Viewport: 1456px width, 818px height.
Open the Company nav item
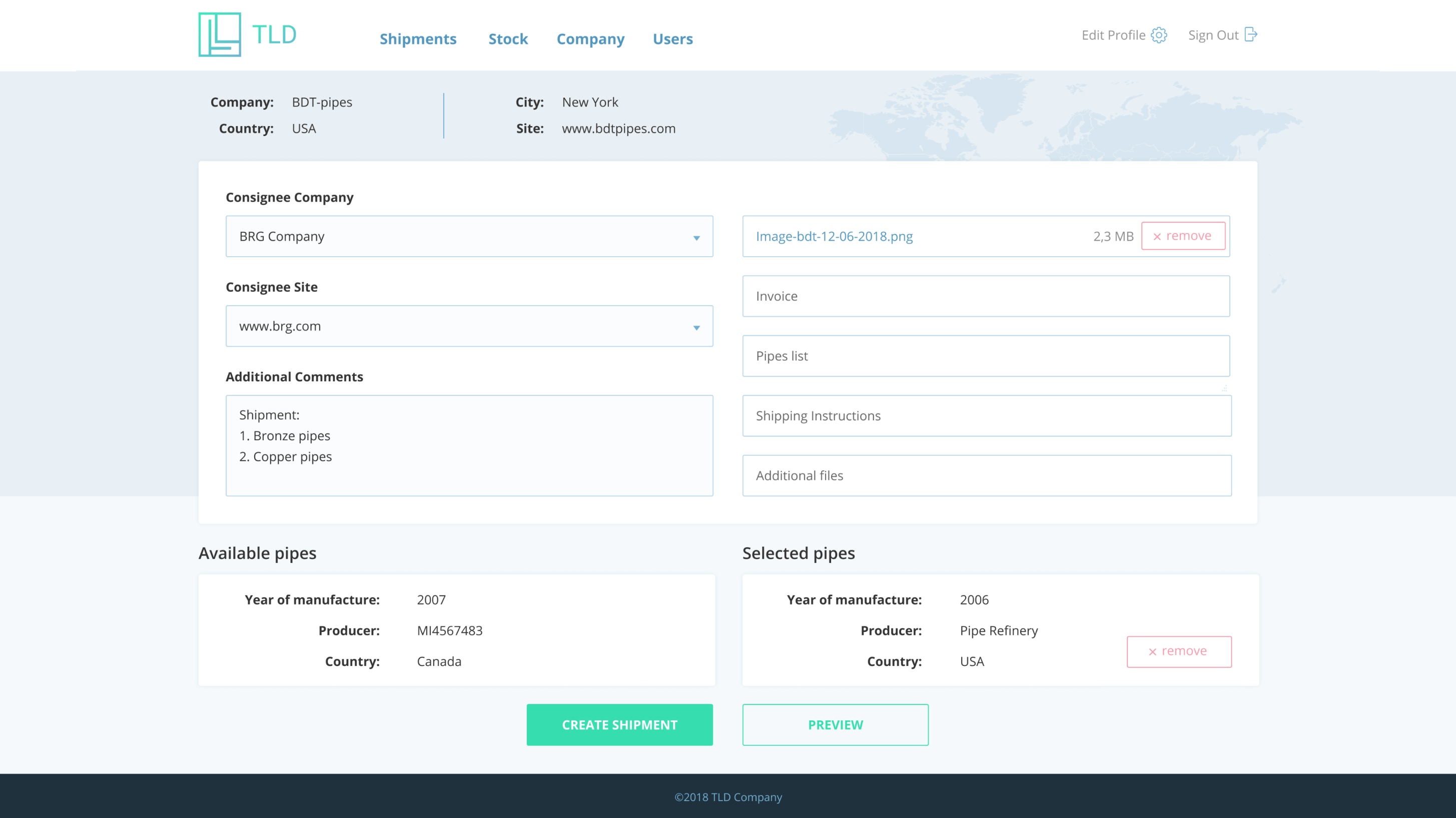(x=590, y=39)
